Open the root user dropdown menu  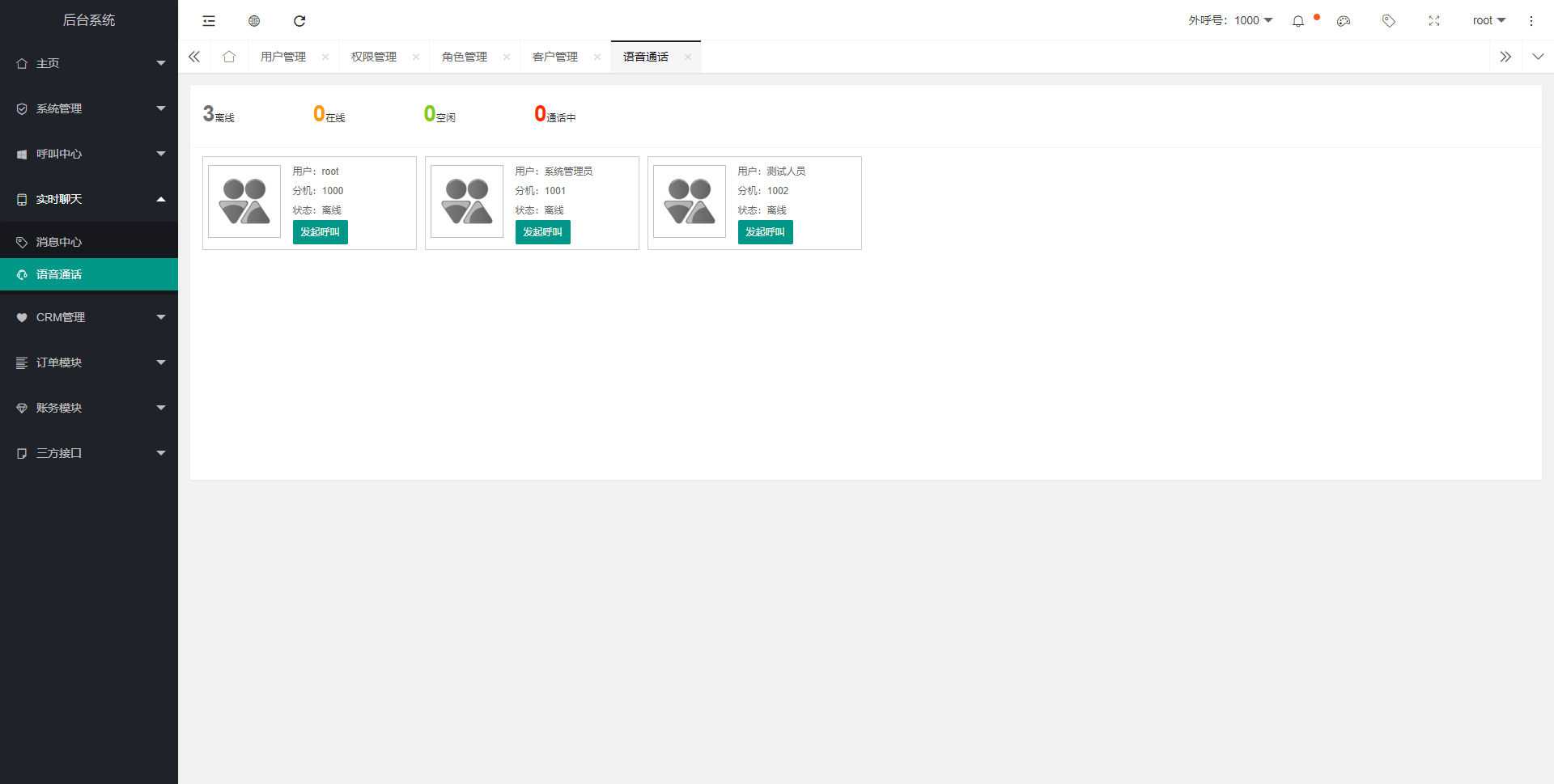coord(1488,20)
